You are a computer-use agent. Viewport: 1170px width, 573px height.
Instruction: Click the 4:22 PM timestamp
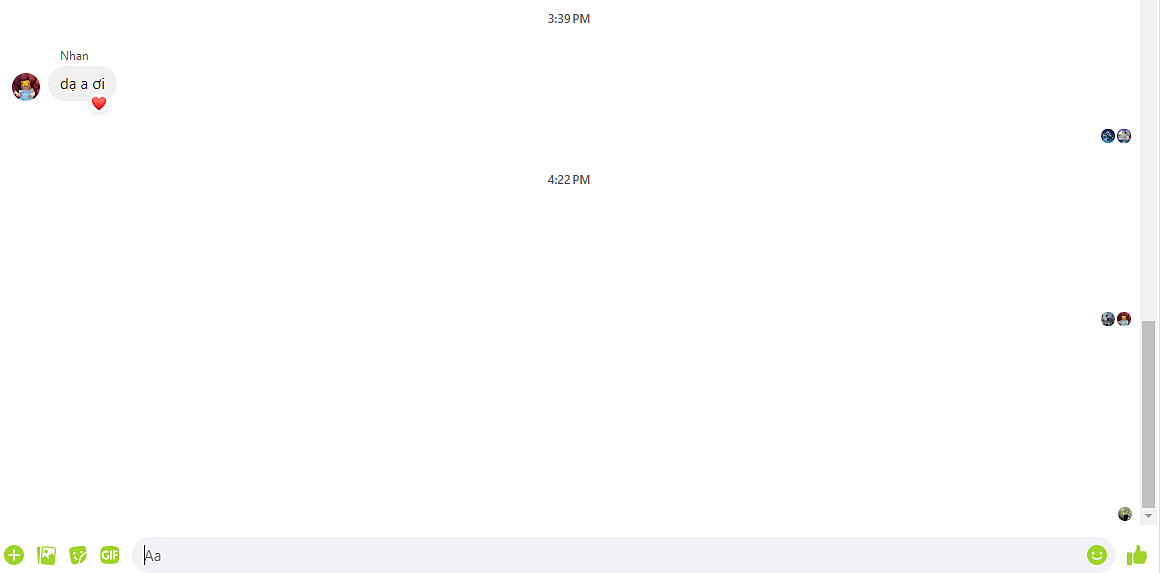point(569,180)
